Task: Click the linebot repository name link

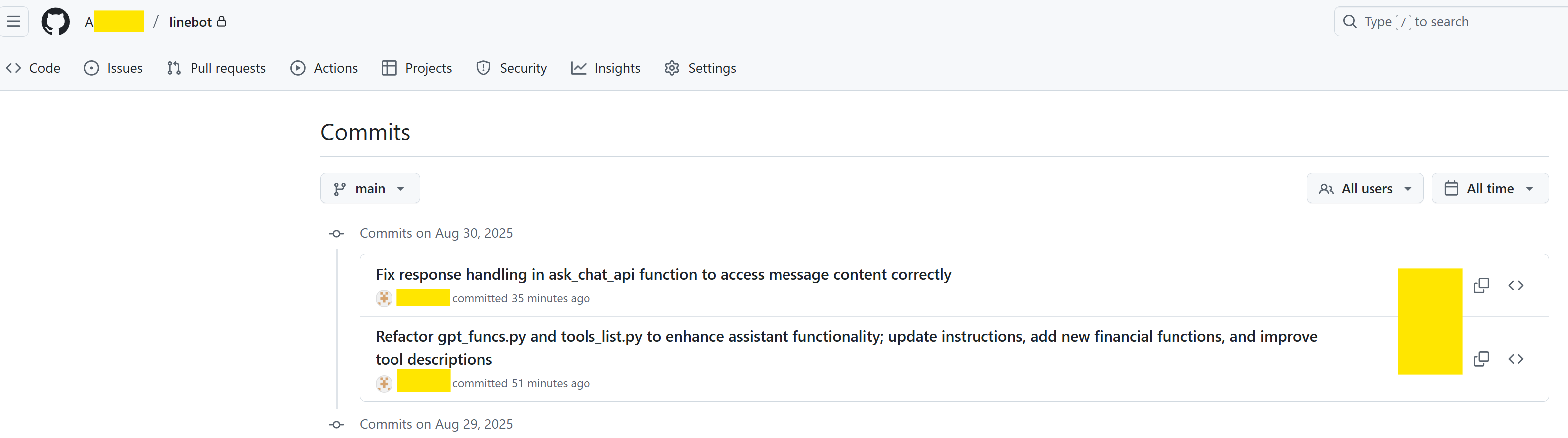Action: pos(190,22)
